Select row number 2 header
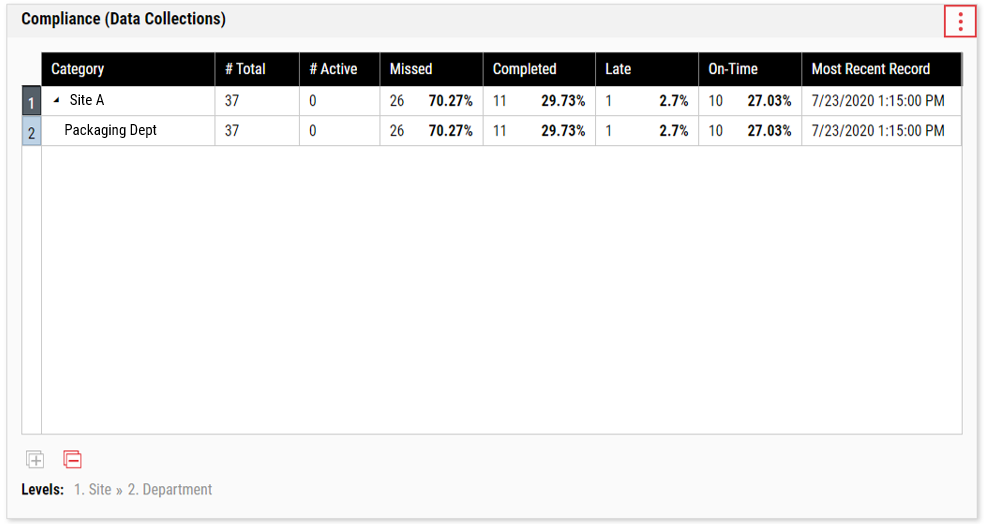The width and height of the screenshot is (984, 524). 31,131
